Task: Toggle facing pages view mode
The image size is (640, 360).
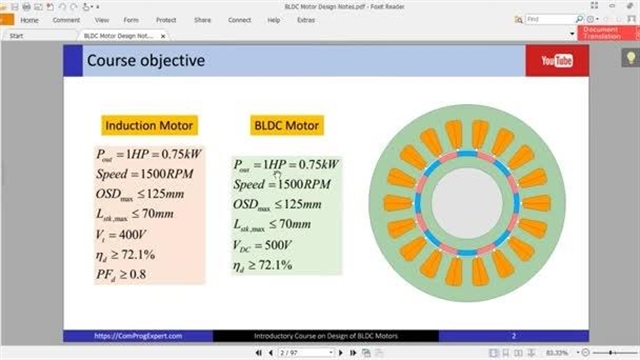Action: 518,353
